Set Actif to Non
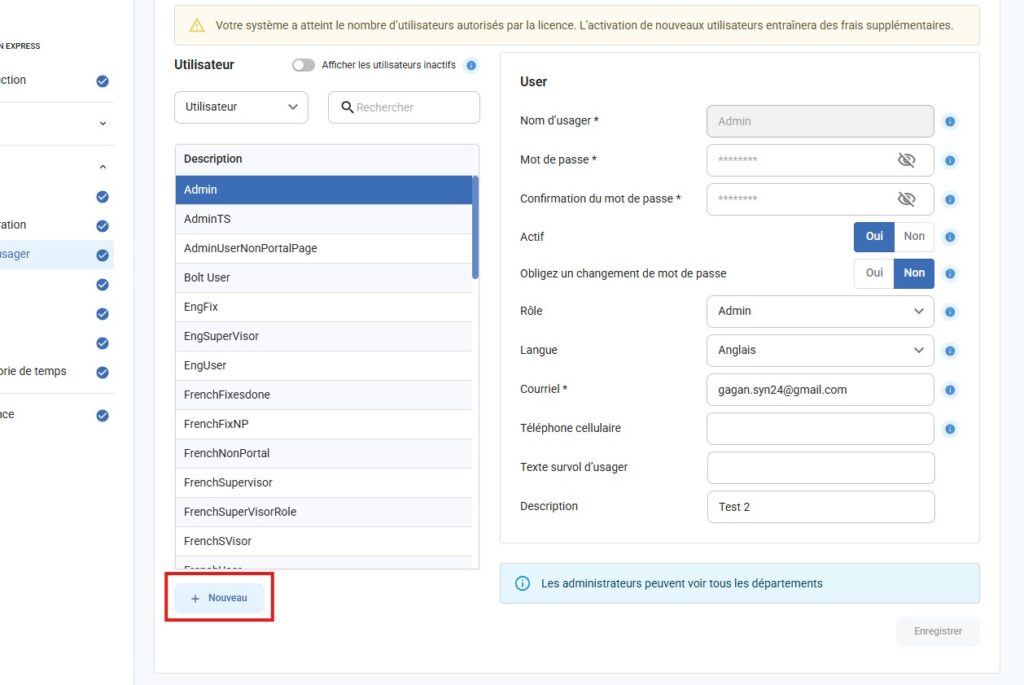This screenshot has width=1024, height=685. pyautogui.click(x=914, y=237)
